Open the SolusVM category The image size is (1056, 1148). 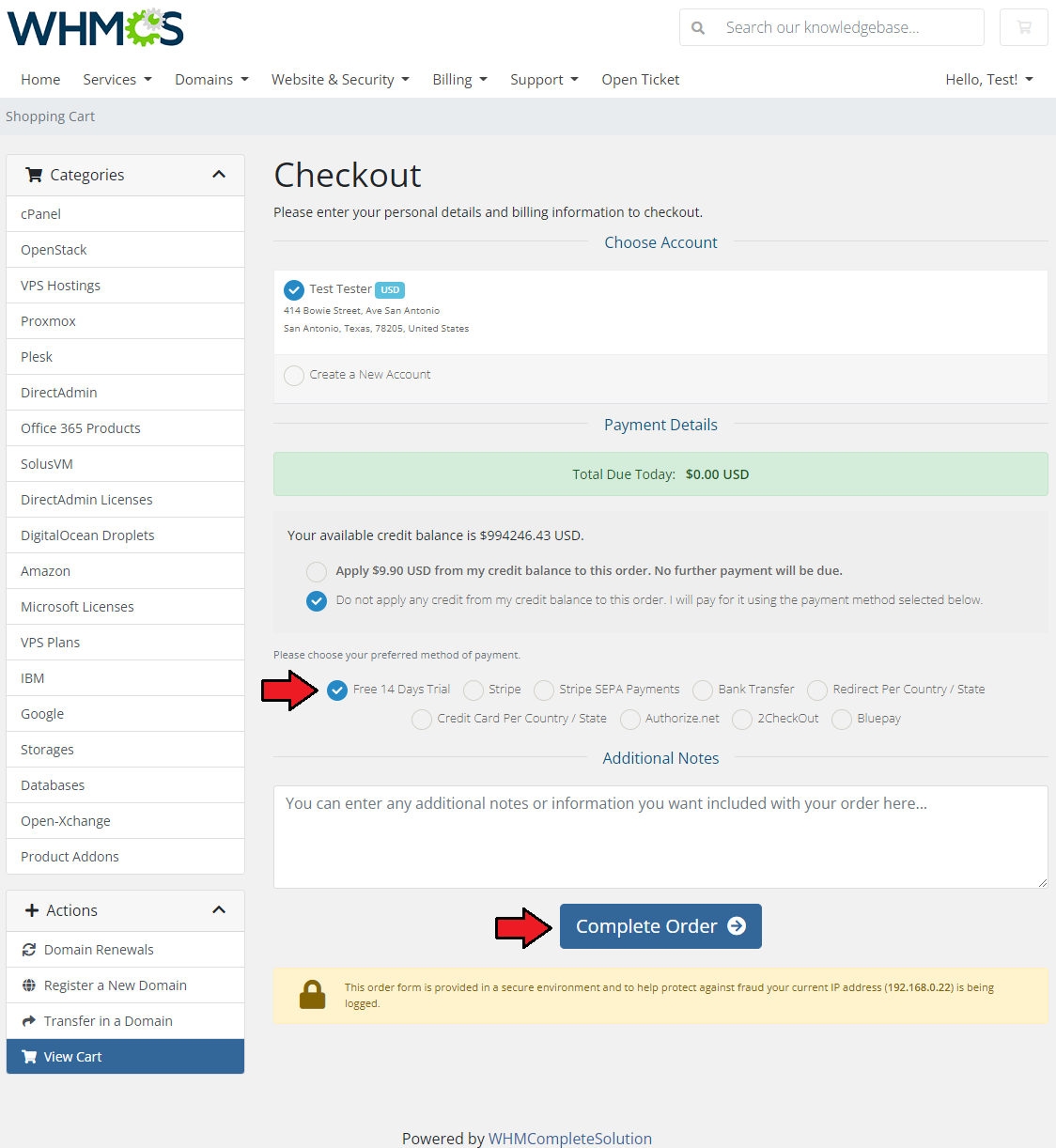point(125,464)
